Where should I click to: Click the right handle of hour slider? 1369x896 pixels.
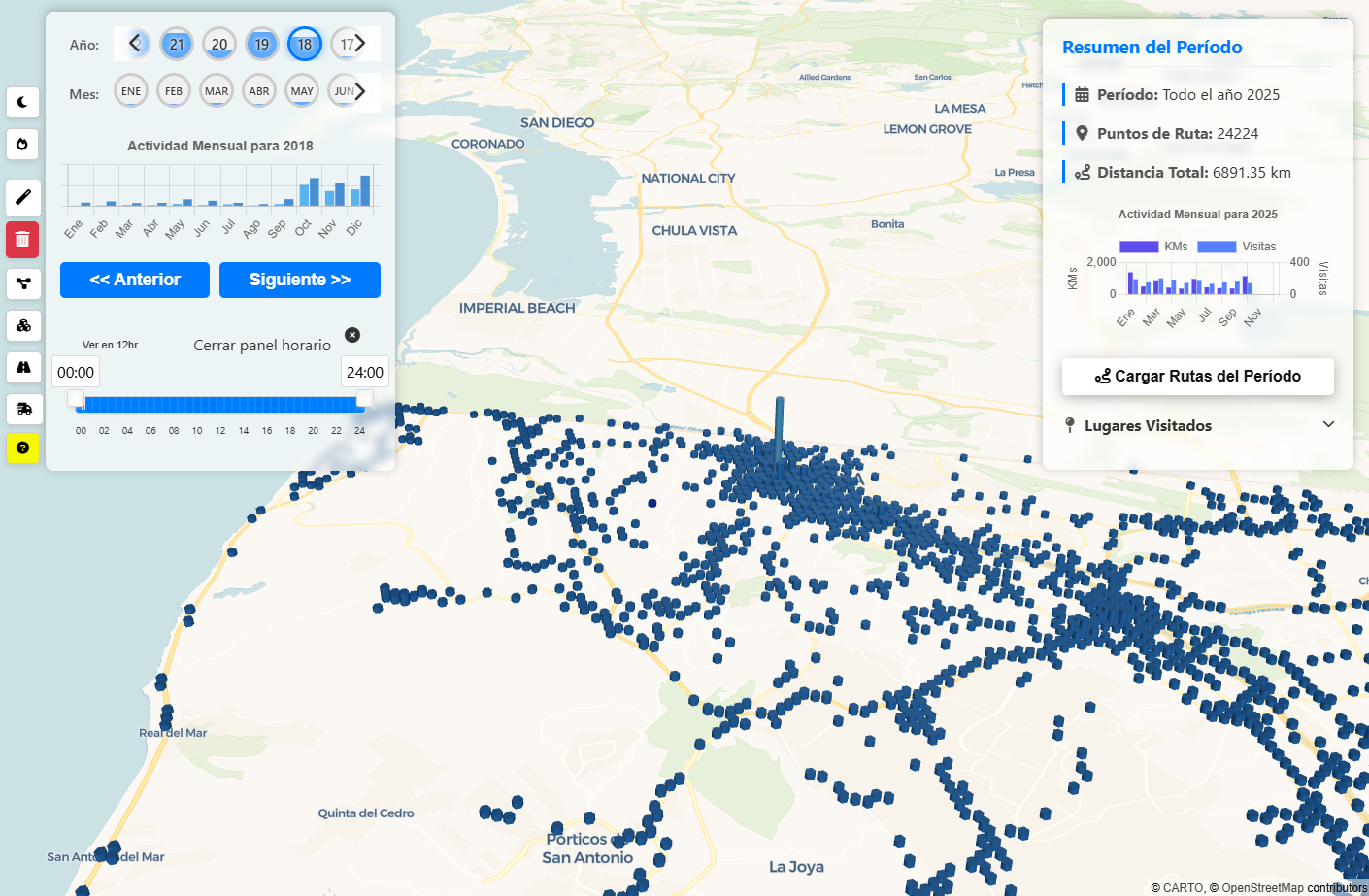pyautogui.click(x=364, y=399)
